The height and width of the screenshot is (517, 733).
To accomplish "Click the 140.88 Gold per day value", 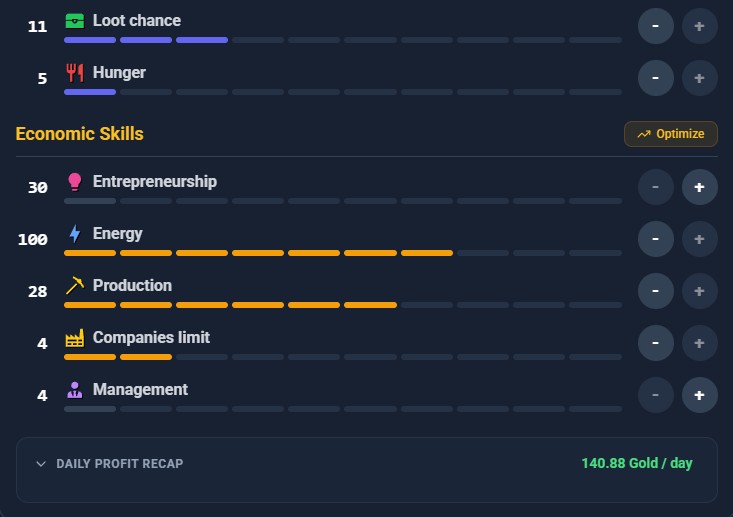I will (x=637, y=463).
